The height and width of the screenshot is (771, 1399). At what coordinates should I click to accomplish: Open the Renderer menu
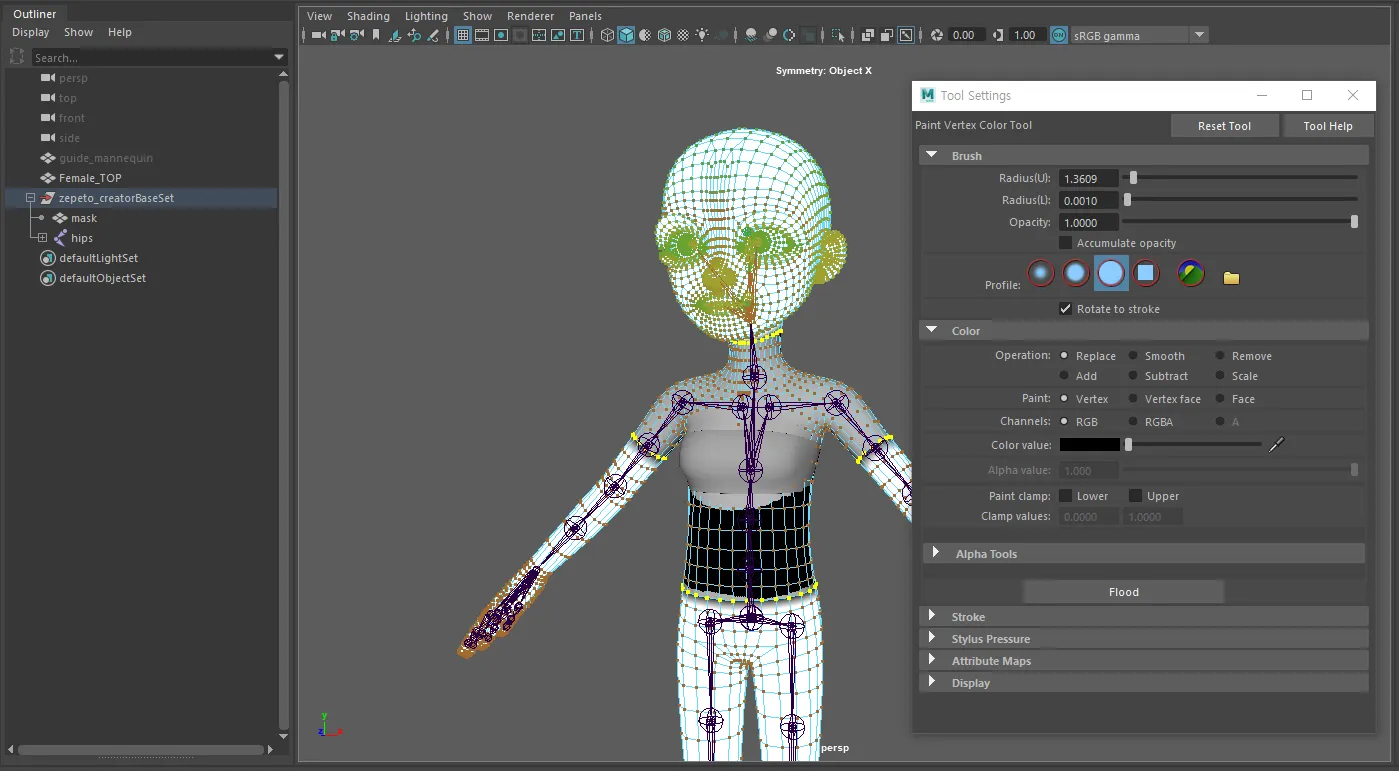[x=530, y=16]
